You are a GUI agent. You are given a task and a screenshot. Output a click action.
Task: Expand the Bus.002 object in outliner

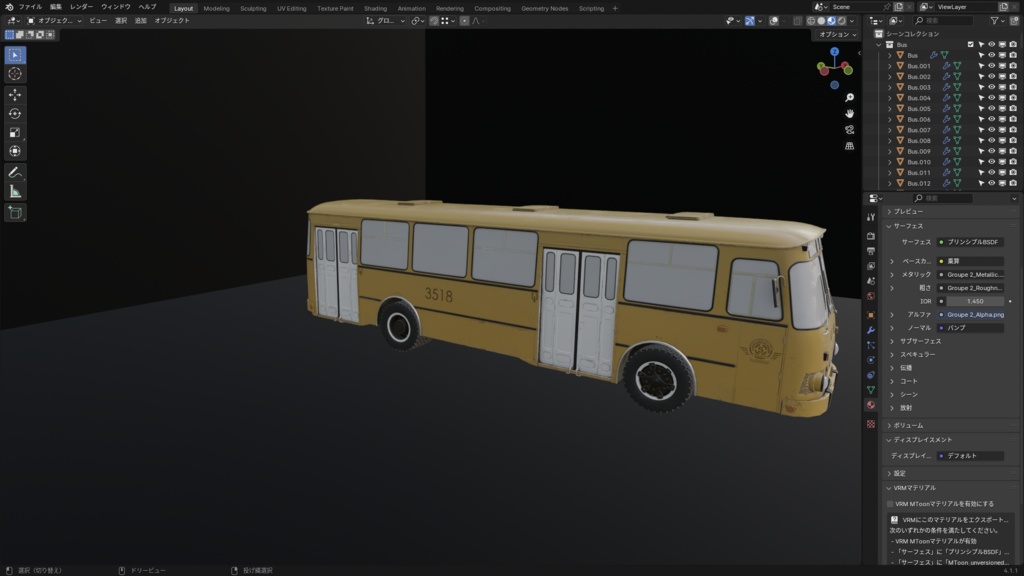(889, 76)
